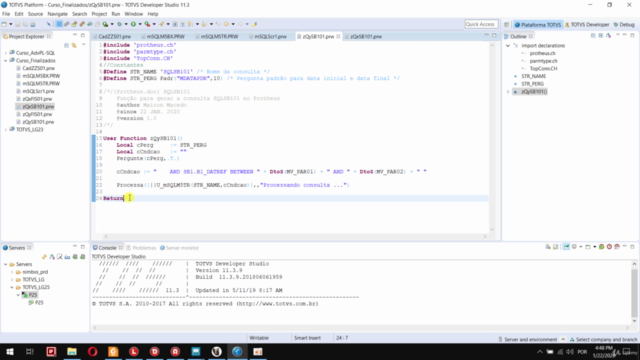
Task: Select the Plataforma TOTVS perspective
Action: (x=538, y=24)
